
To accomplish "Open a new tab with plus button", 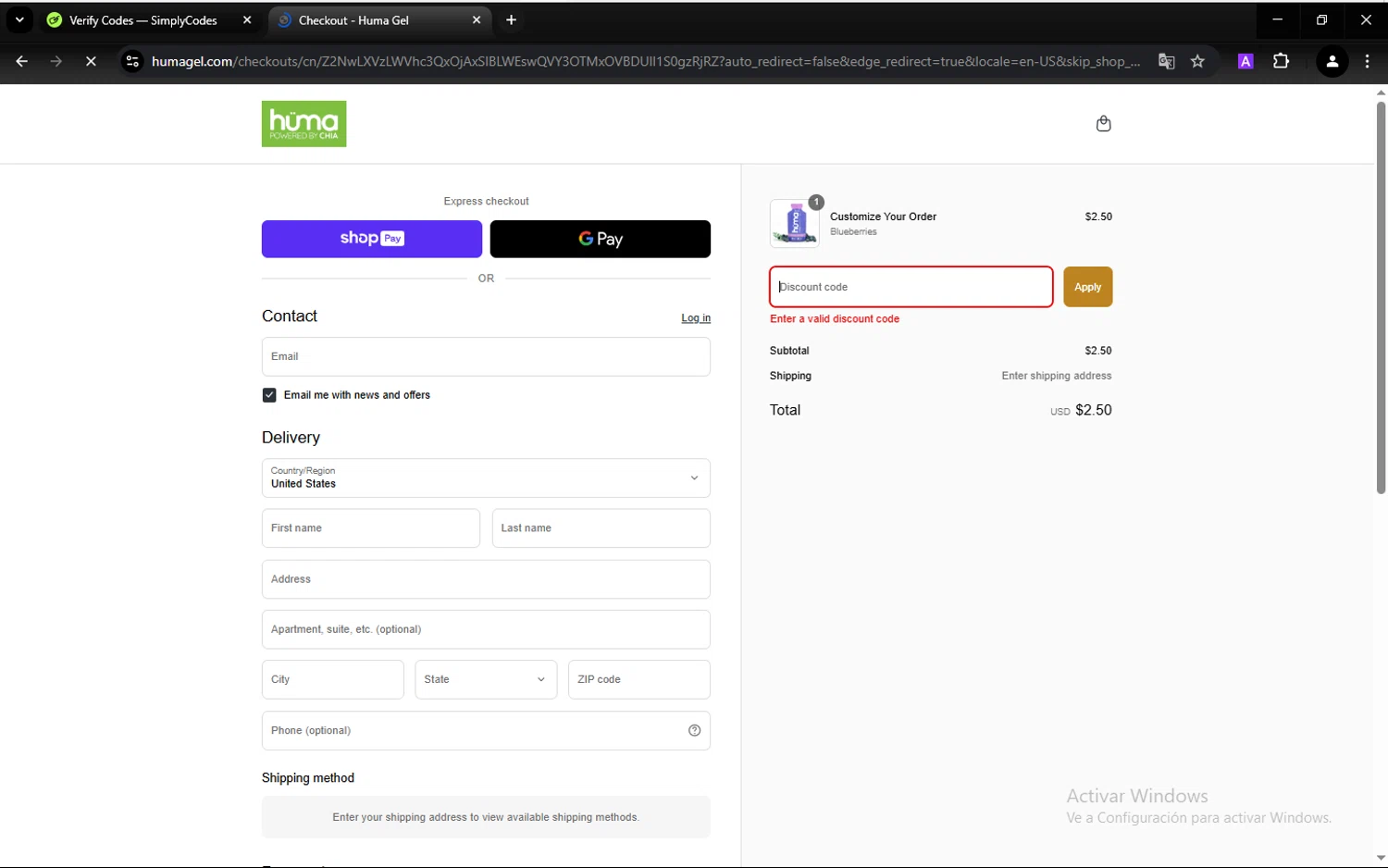I will 511,19.
